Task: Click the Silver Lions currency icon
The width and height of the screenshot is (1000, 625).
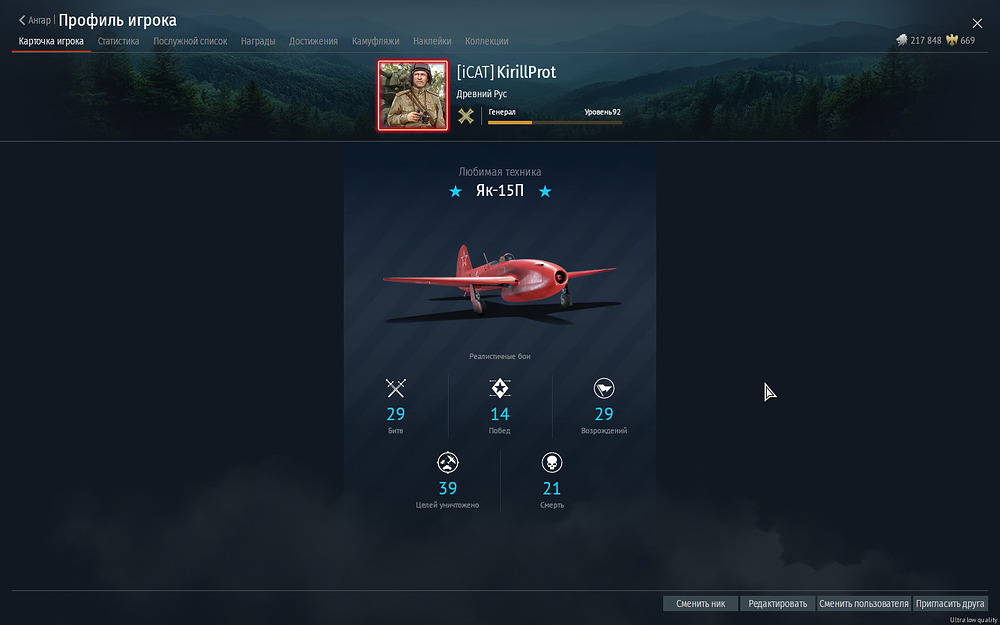Action: tap(902, 41)
